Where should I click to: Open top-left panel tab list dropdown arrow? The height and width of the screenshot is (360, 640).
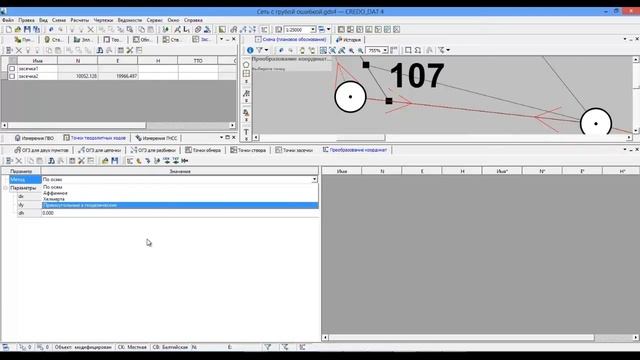point(222,40)
